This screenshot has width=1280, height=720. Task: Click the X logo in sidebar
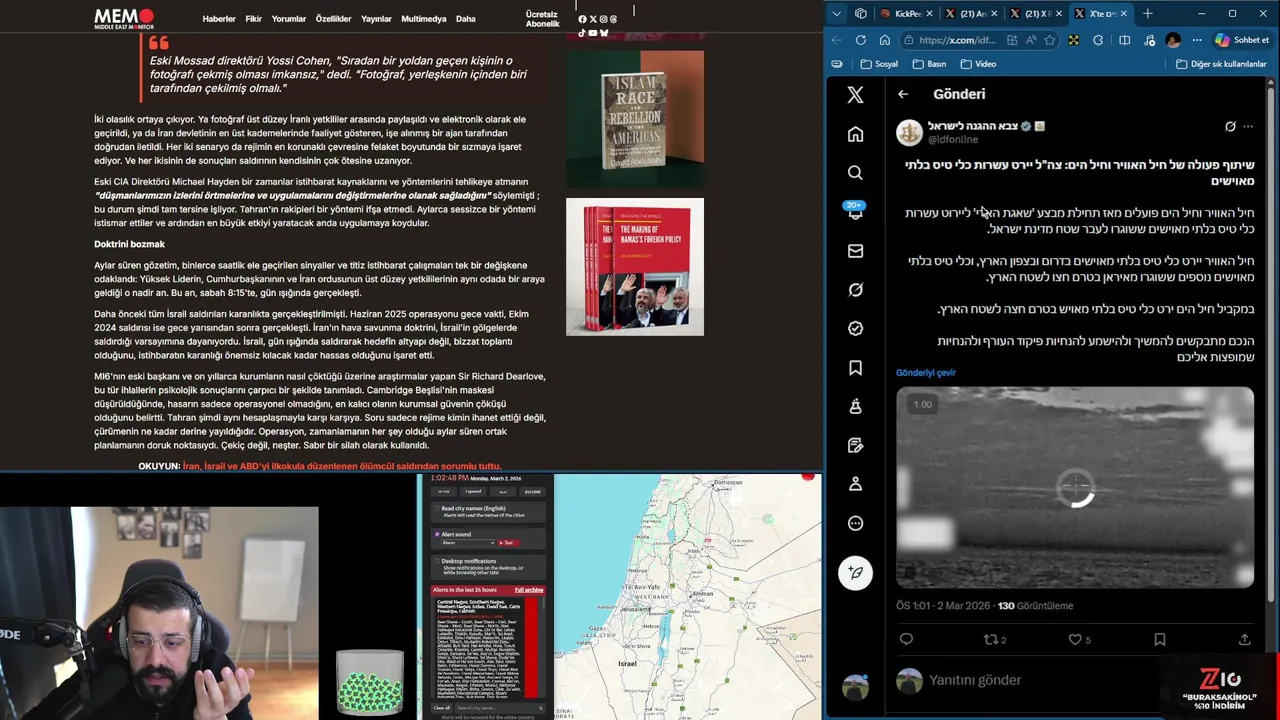(855, 95)
